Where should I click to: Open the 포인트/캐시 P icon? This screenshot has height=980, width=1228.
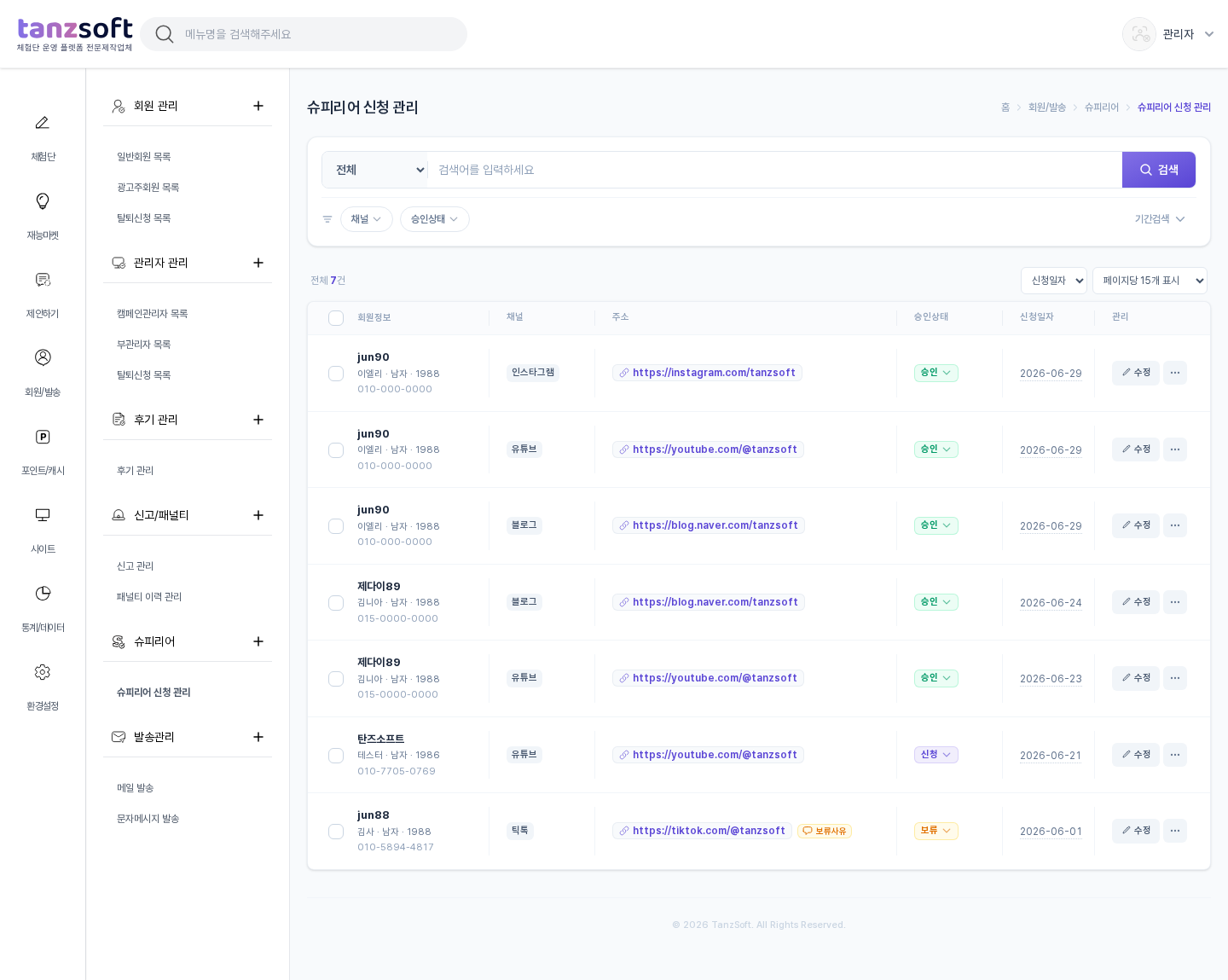43,437
